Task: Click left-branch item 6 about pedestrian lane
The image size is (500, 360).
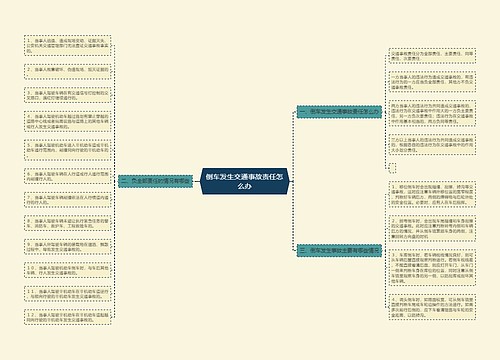Action: point(68,176)
